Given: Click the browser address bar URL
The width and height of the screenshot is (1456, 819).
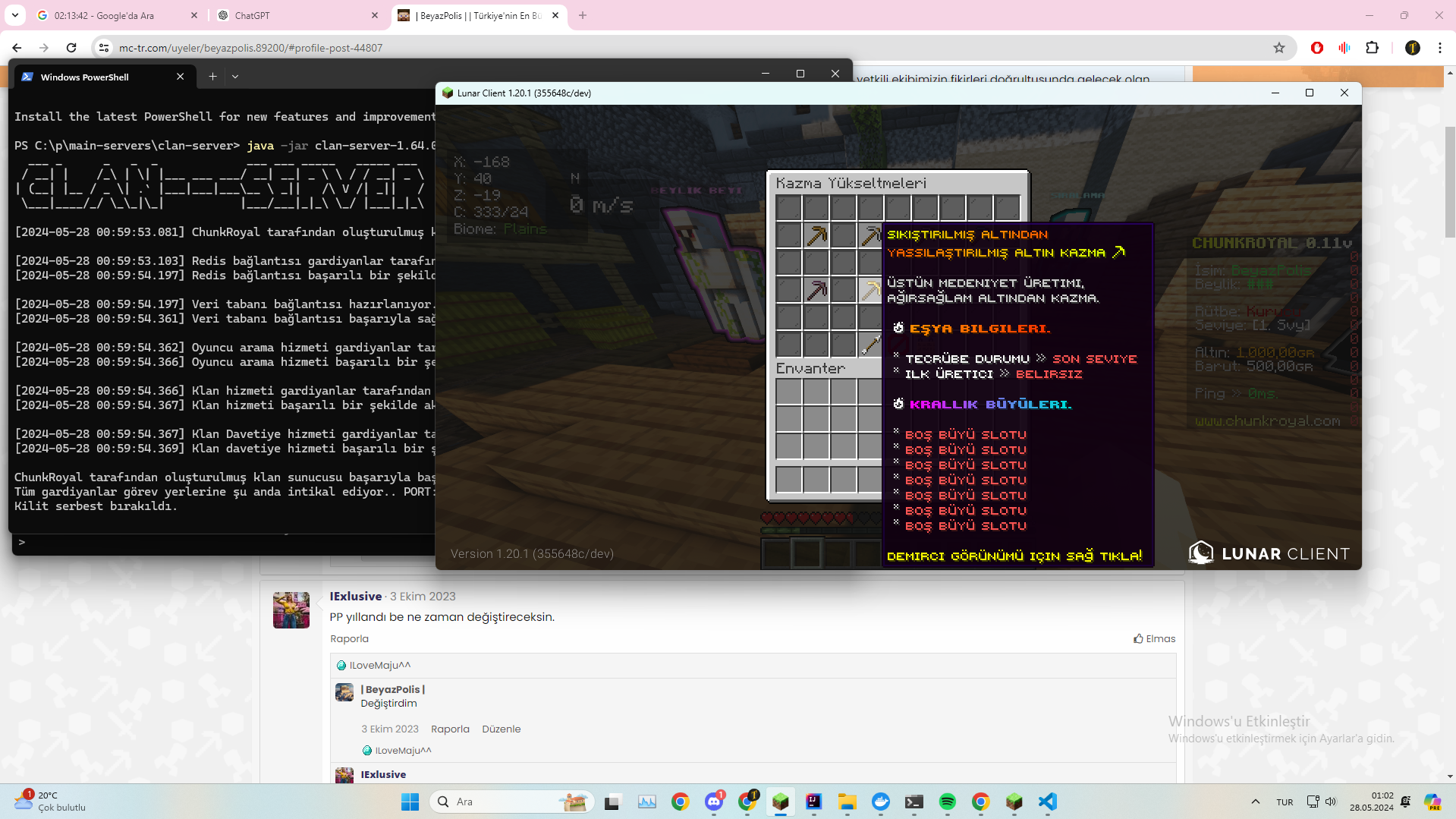Looking at the screenshot, I should 250,48.
